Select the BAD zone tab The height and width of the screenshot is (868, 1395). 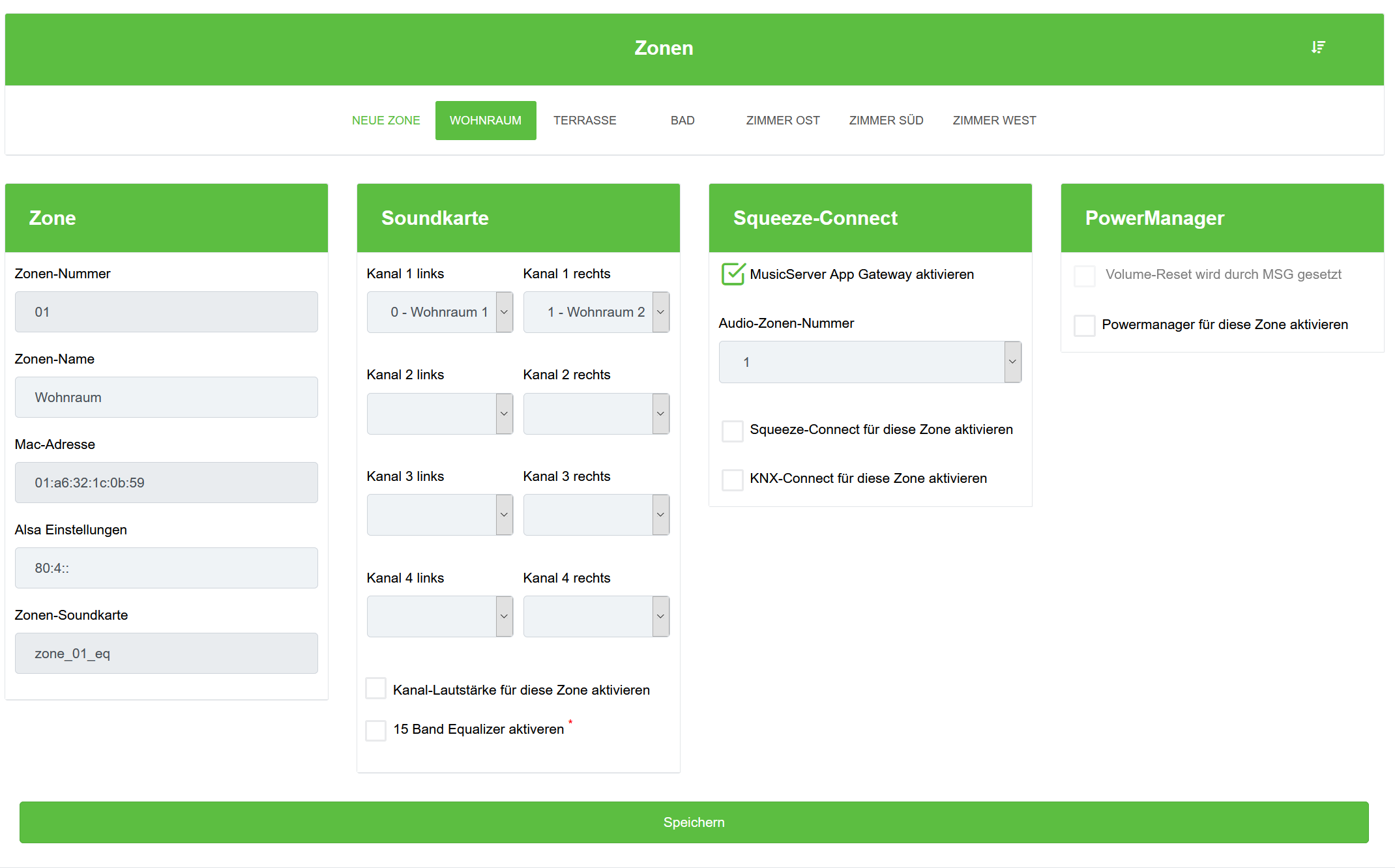coord(683,121)
